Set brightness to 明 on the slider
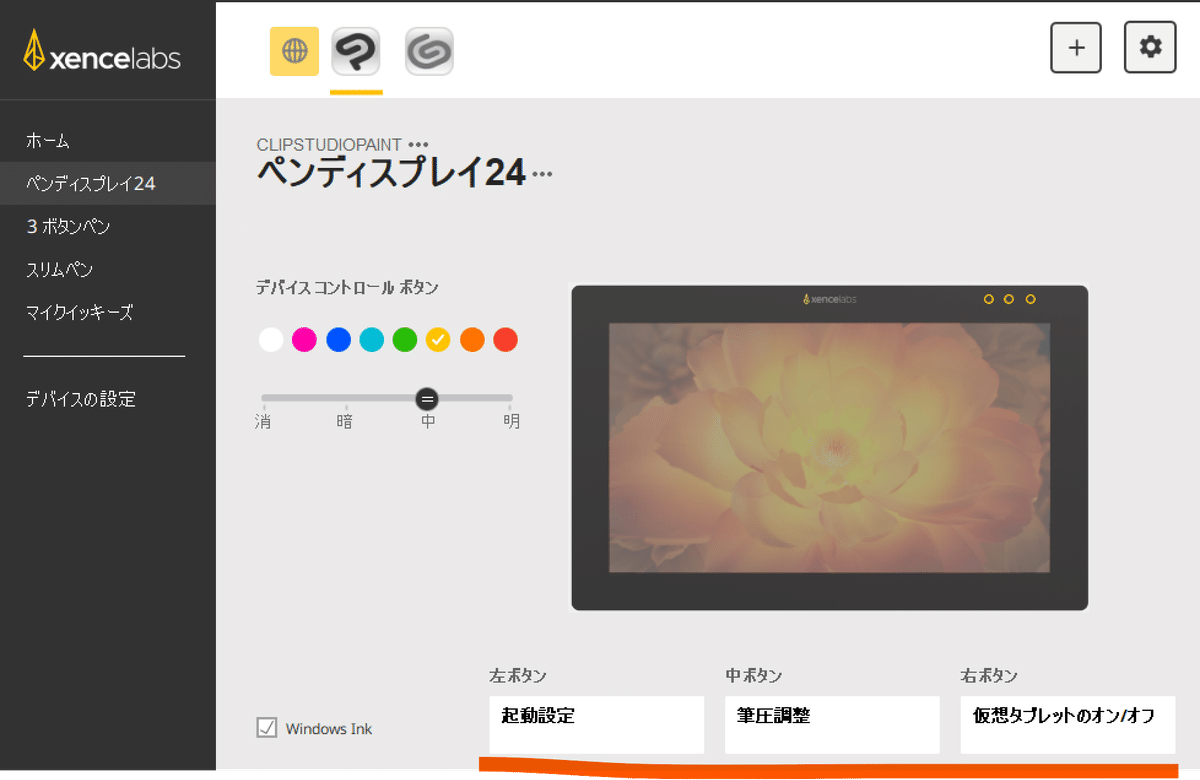This screenshot has width=1200, height=780. pos(511,421)
